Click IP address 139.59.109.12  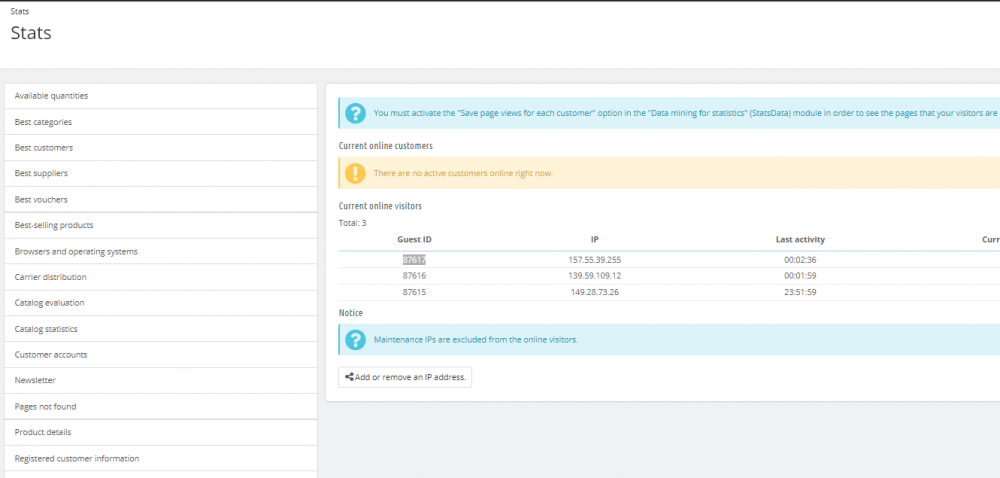[x=594, y=276]
